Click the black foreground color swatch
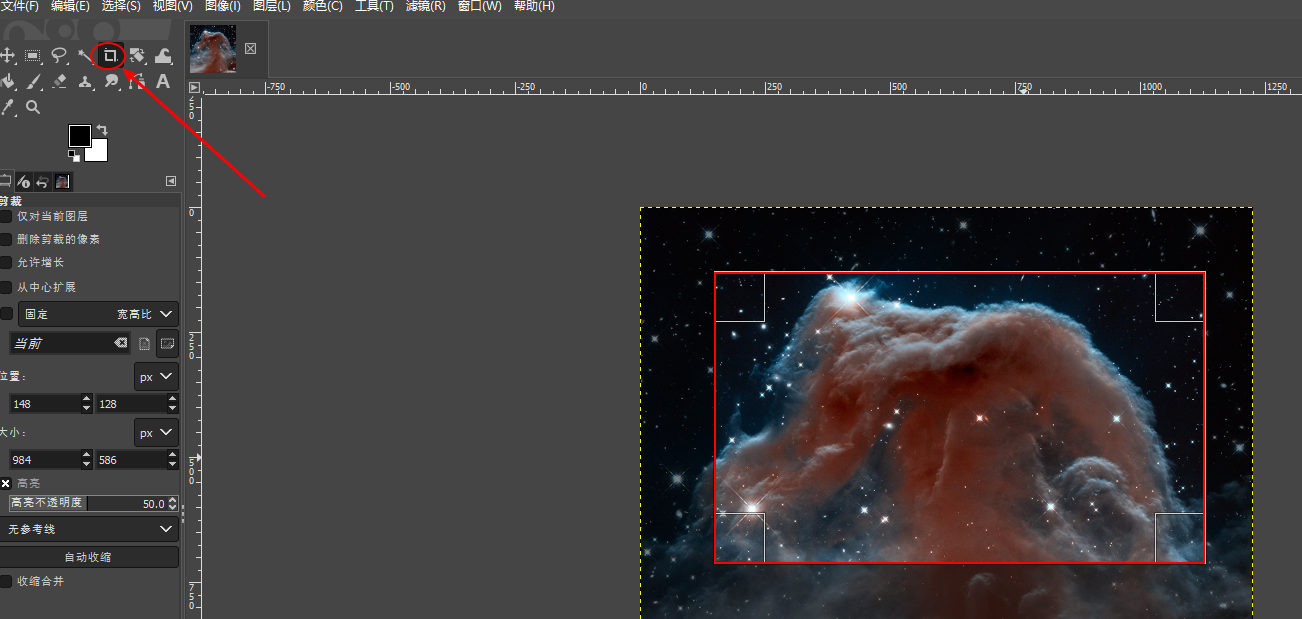 pos(80,136)
